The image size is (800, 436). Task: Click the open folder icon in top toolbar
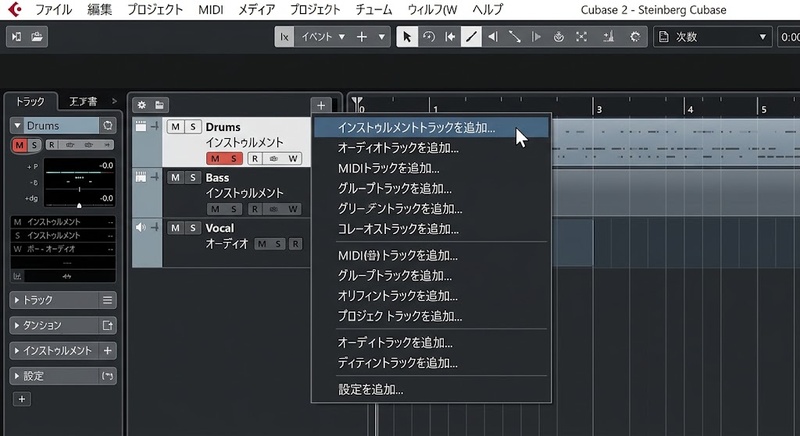(37, 37)
